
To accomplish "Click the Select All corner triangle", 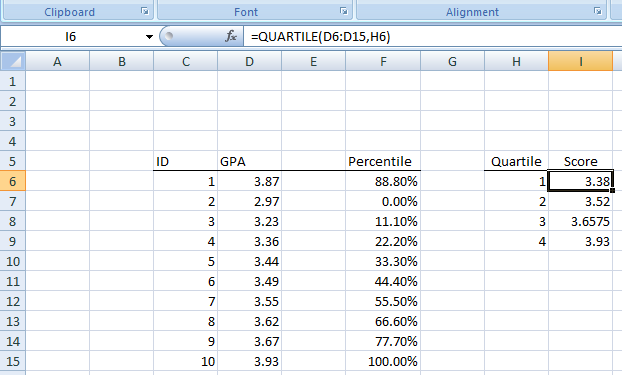I will coord(13,62).
